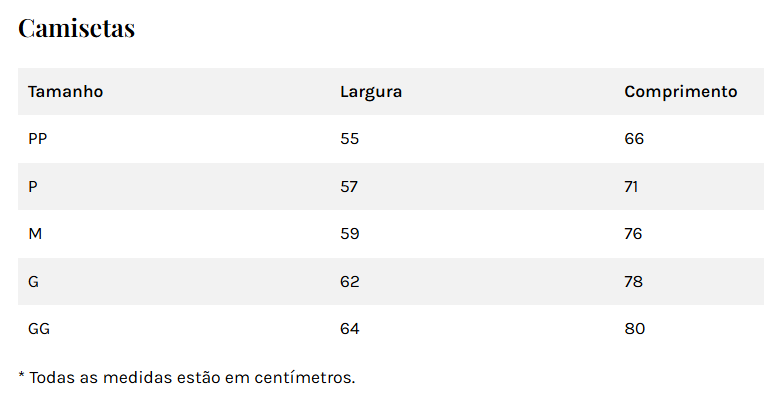Click the G size row label
The height and width of the screenshot is (419, 764).
tap(33, 282)
